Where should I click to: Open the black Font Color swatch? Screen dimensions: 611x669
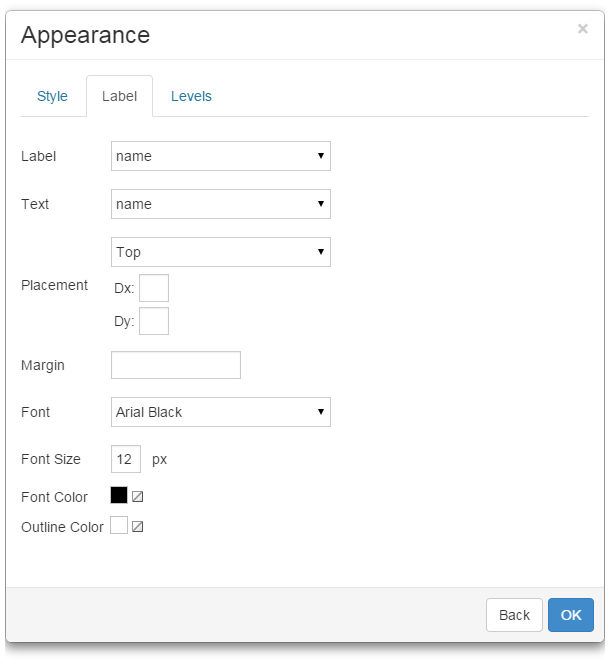[x=119, y=495]
